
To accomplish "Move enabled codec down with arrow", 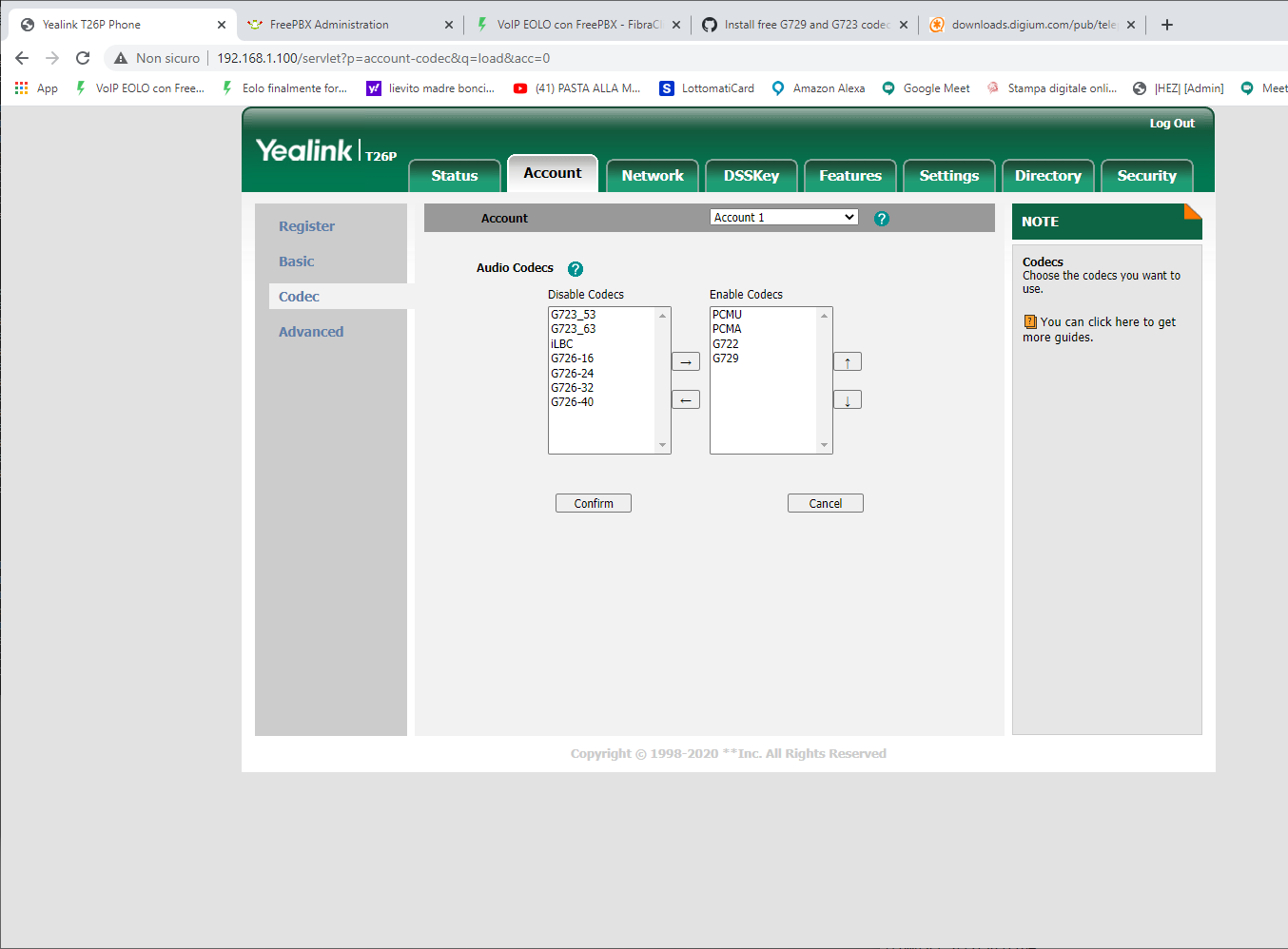I will point(848,399).
